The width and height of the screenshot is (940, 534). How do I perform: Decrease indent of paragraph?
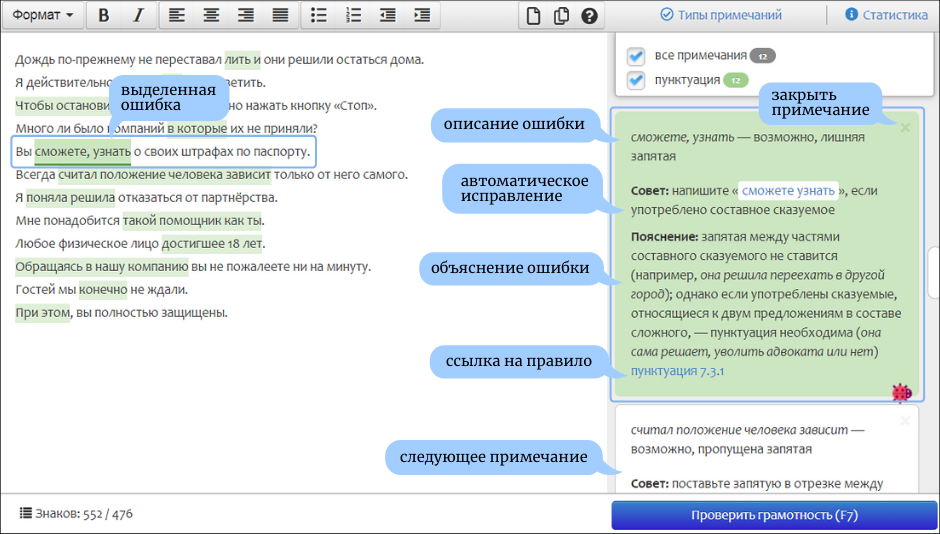tap(388, 16)
